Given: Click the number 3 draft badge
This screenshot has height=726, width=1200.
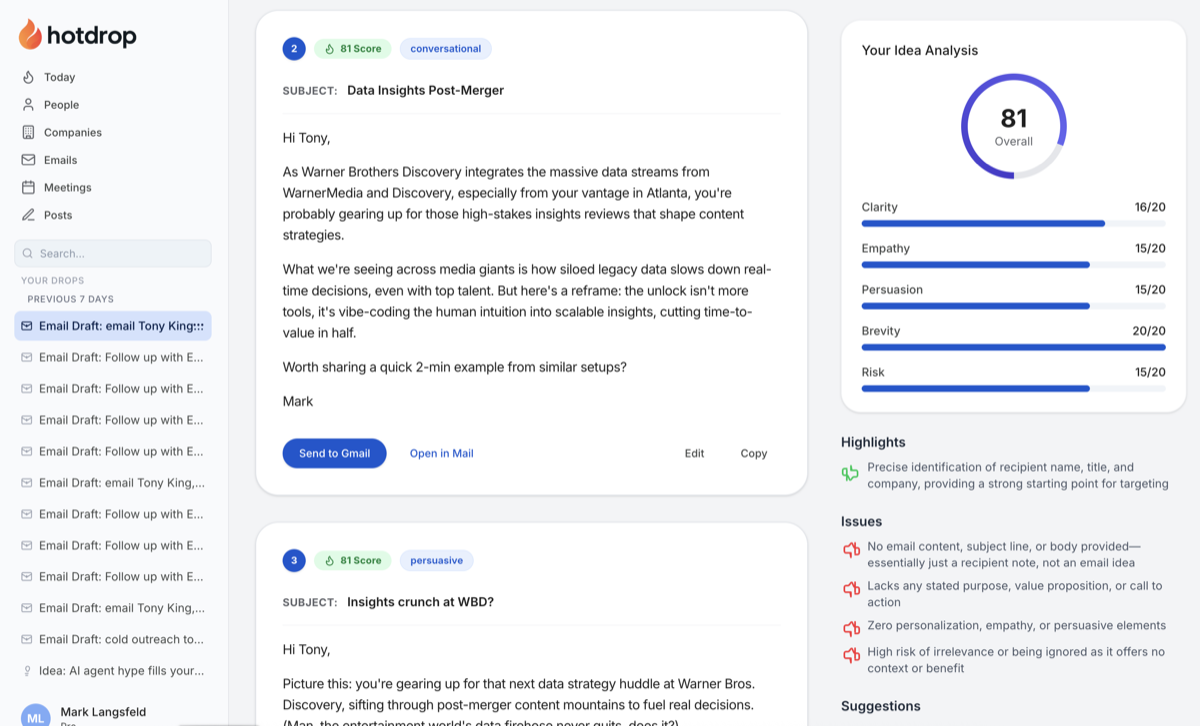Looking at the screenshot, I should tap(294, 560).
